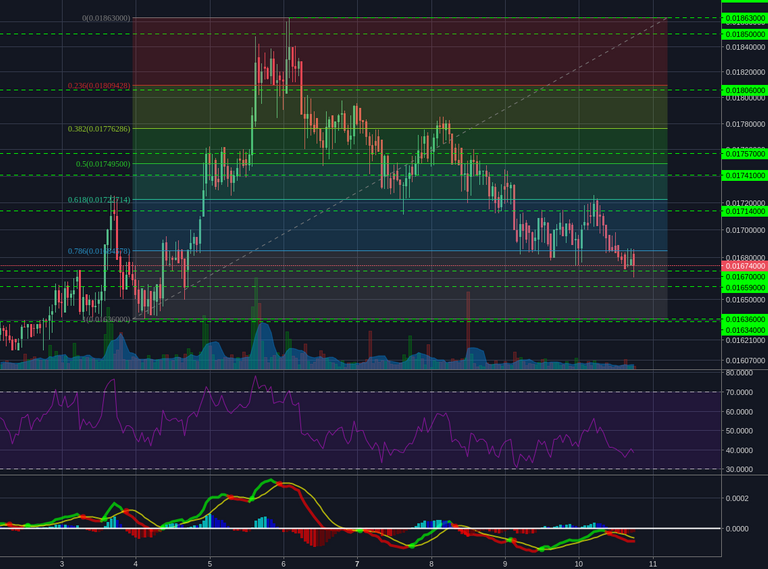Click date 6 on the time axis
This screenshot has height=569, width=768.
(284, 564)
